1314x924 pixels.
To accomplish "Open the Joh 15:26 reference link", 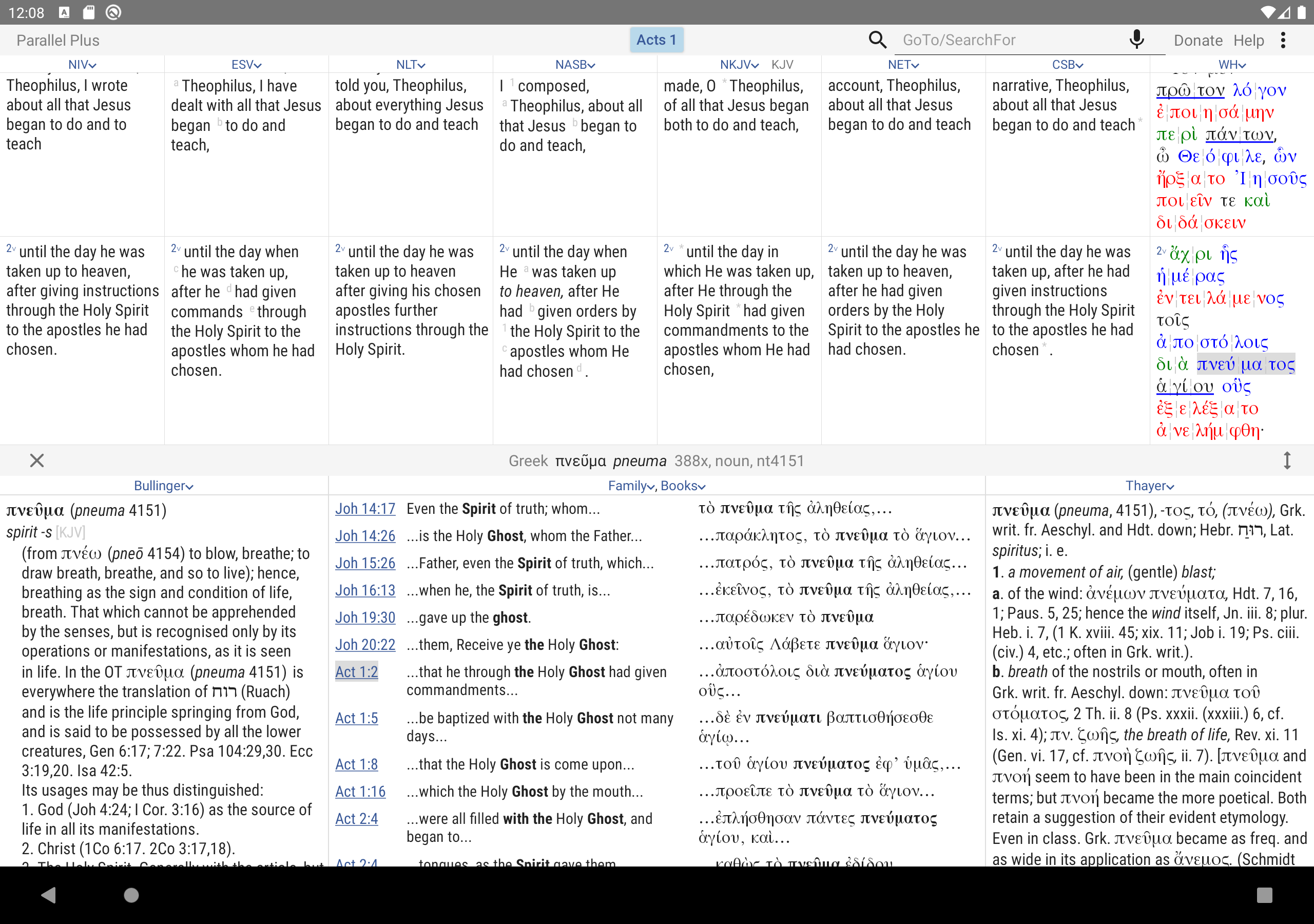I will tap(365, 563).
